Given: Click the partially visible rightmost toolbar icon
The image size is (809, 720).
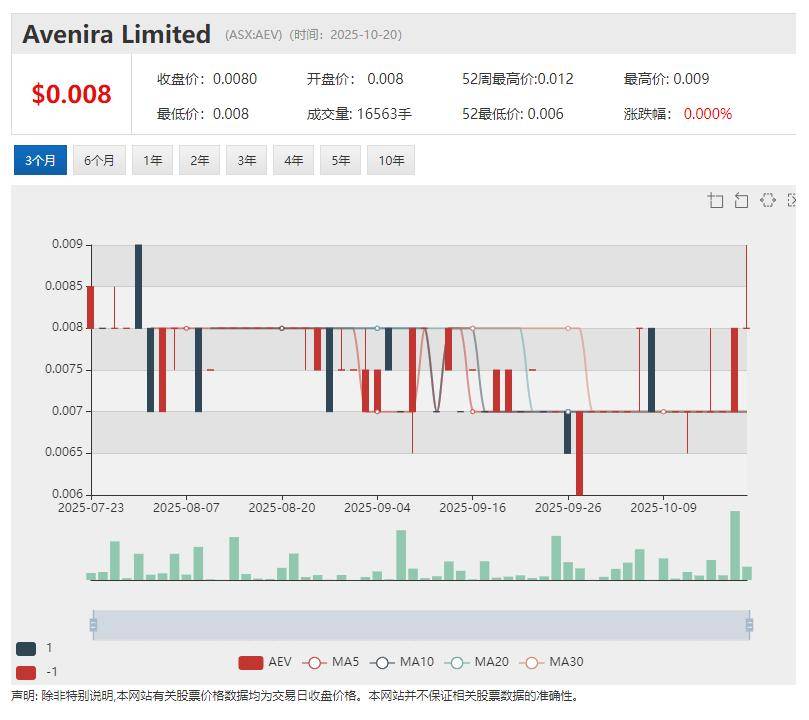Looking at the screenshot, I should coord(792,201).
